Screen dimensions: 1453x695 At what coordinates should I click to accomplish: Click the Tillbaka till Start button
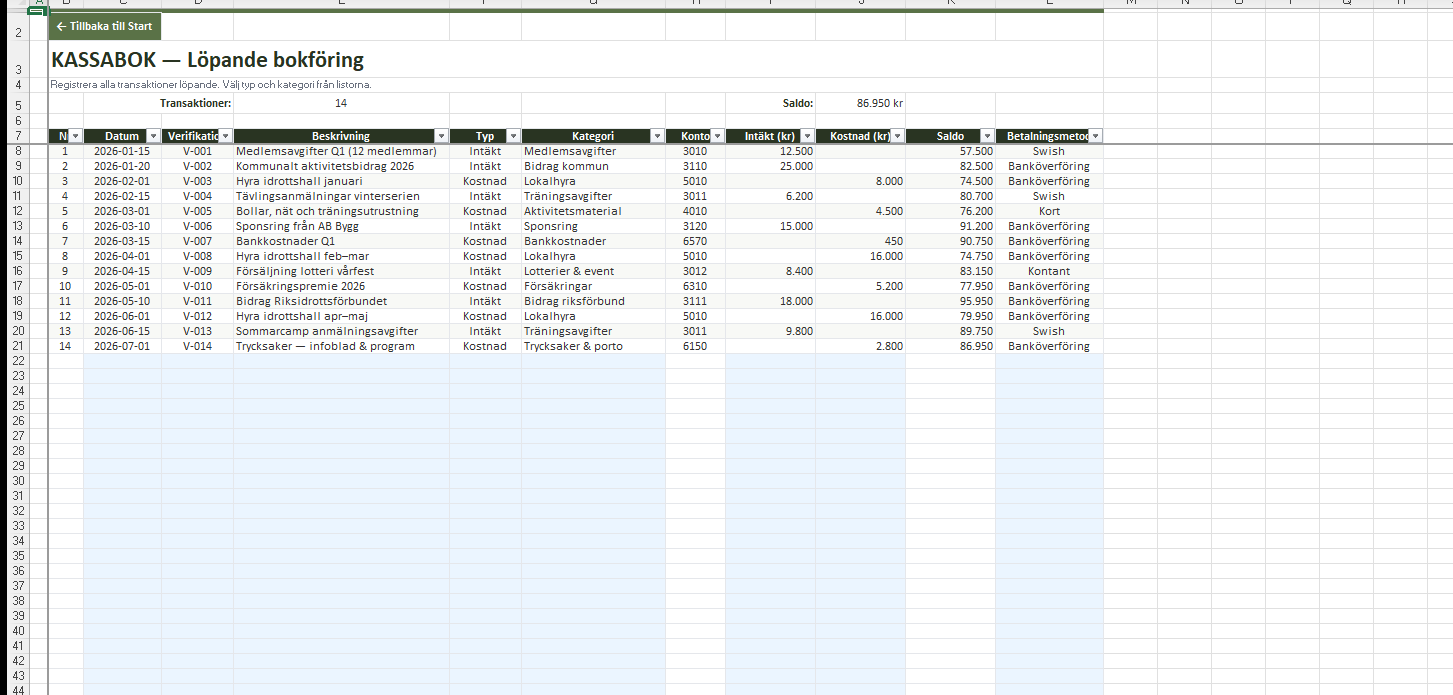click(x=105, y=26)
